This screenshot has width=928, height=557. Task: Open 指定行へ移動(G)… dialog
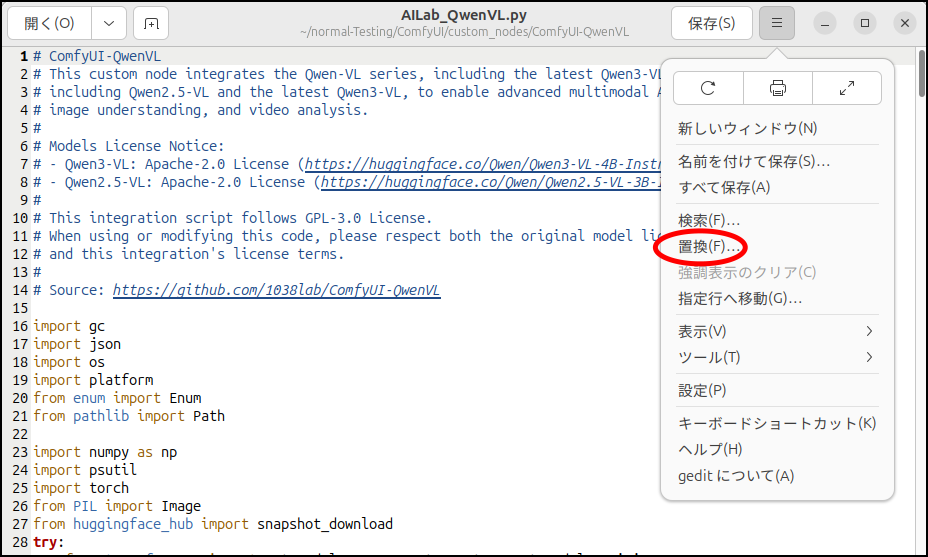click(740, 298)
